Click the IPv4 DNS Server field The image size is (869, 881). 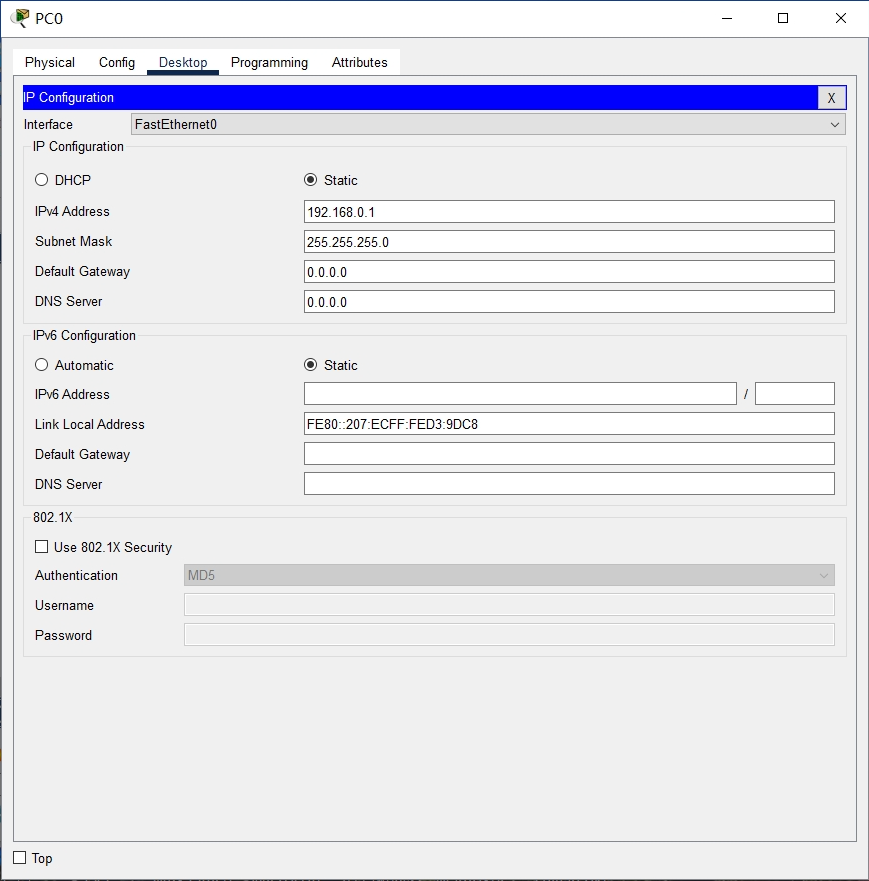pos(569,302)
